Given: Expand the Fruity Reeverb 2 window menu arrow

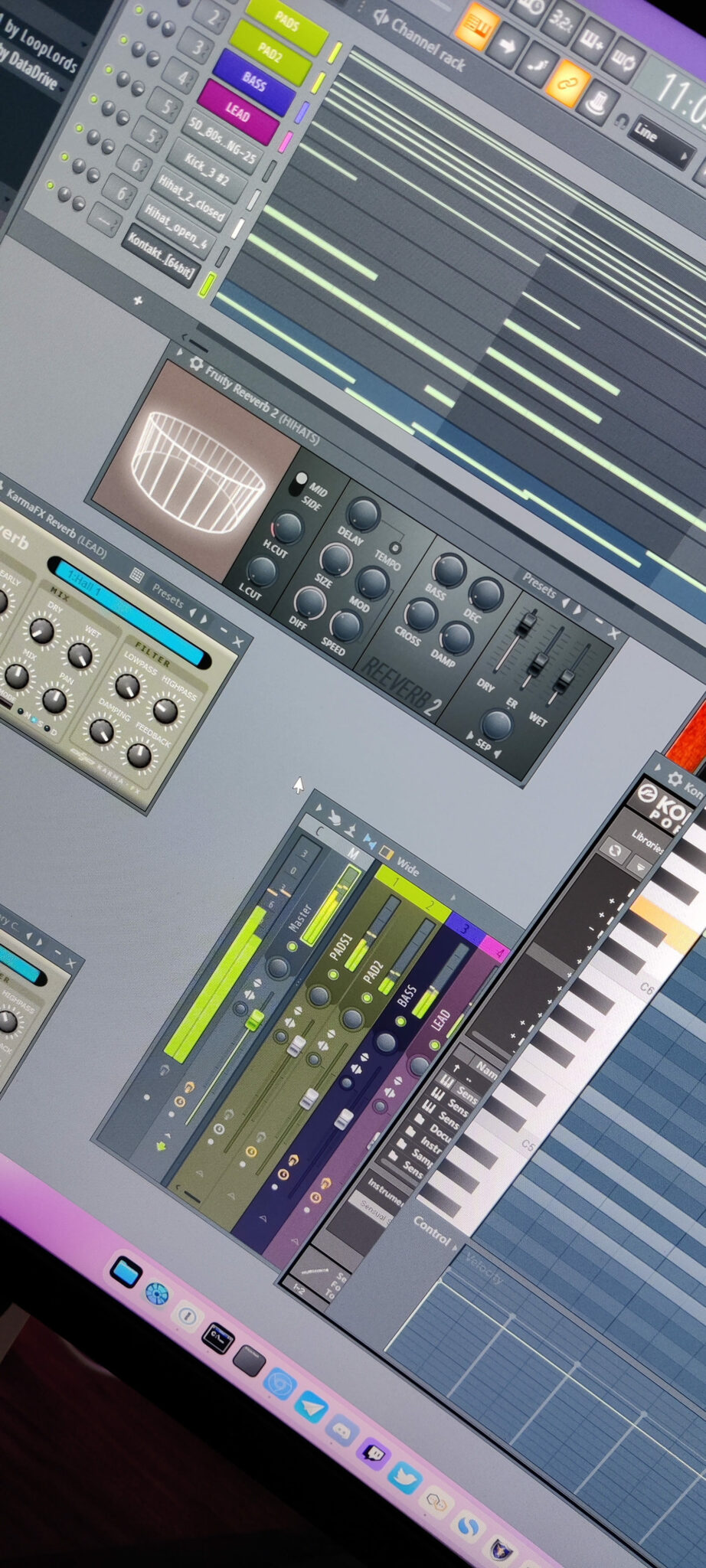Looking at the screenshot, I should [180, 353].
